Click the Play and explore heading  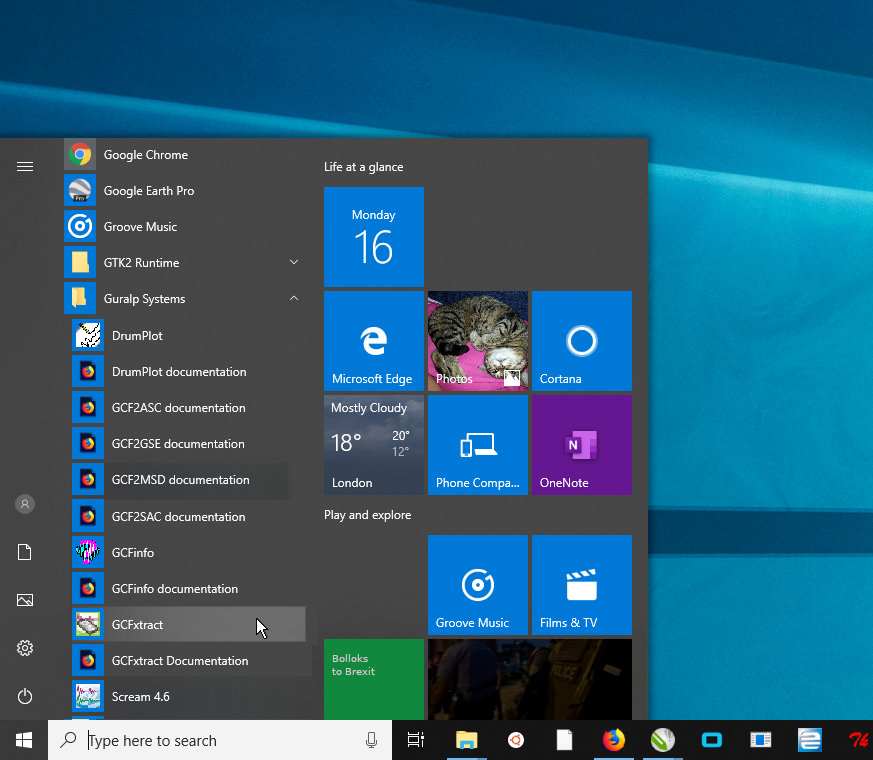tap(367, 515)
